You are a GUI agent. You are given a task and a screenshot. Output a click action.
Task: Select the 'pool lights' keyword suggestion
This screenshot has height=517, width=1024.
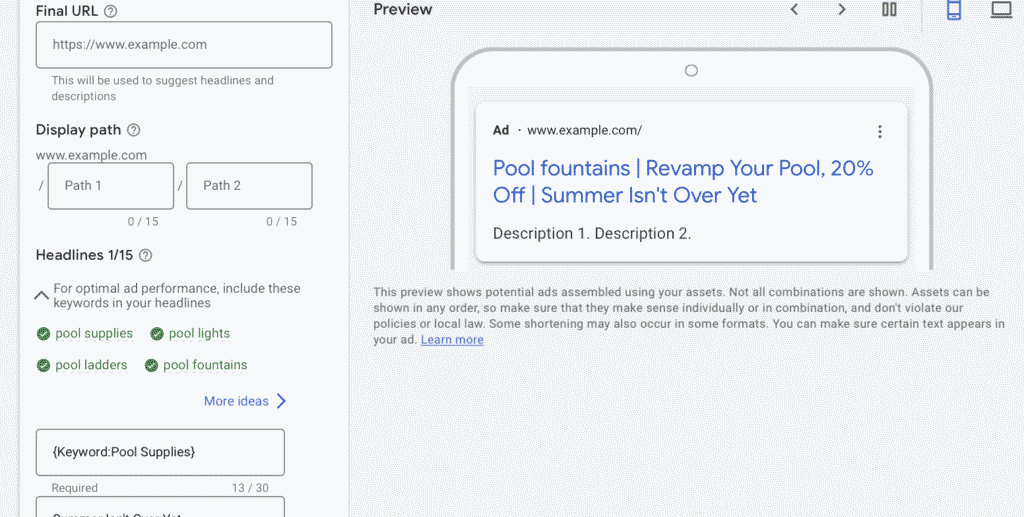[198, 334]
